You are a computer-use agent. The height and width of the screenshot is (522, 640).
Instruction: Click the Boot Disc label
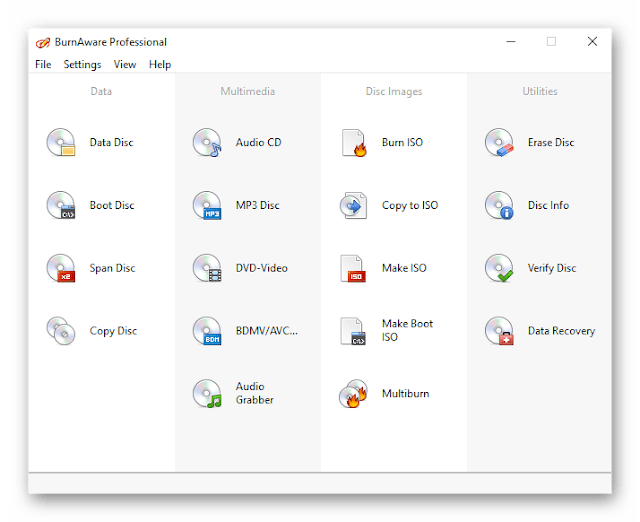[x=112, y=205]
